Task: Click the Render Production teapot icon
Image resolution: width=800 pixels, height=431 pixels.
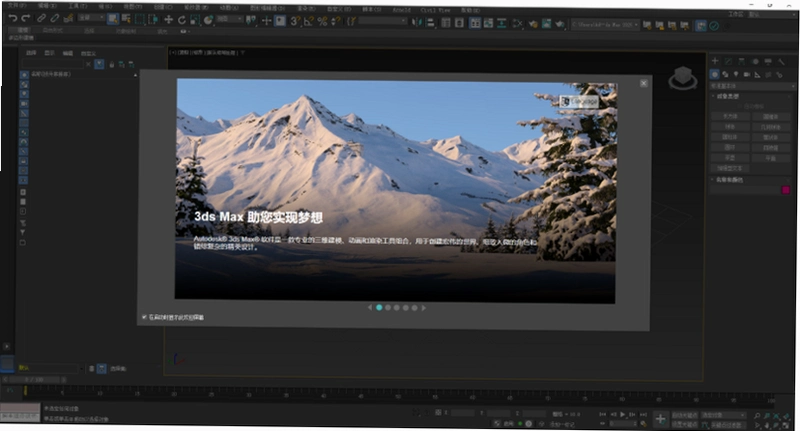Action: 560,24
